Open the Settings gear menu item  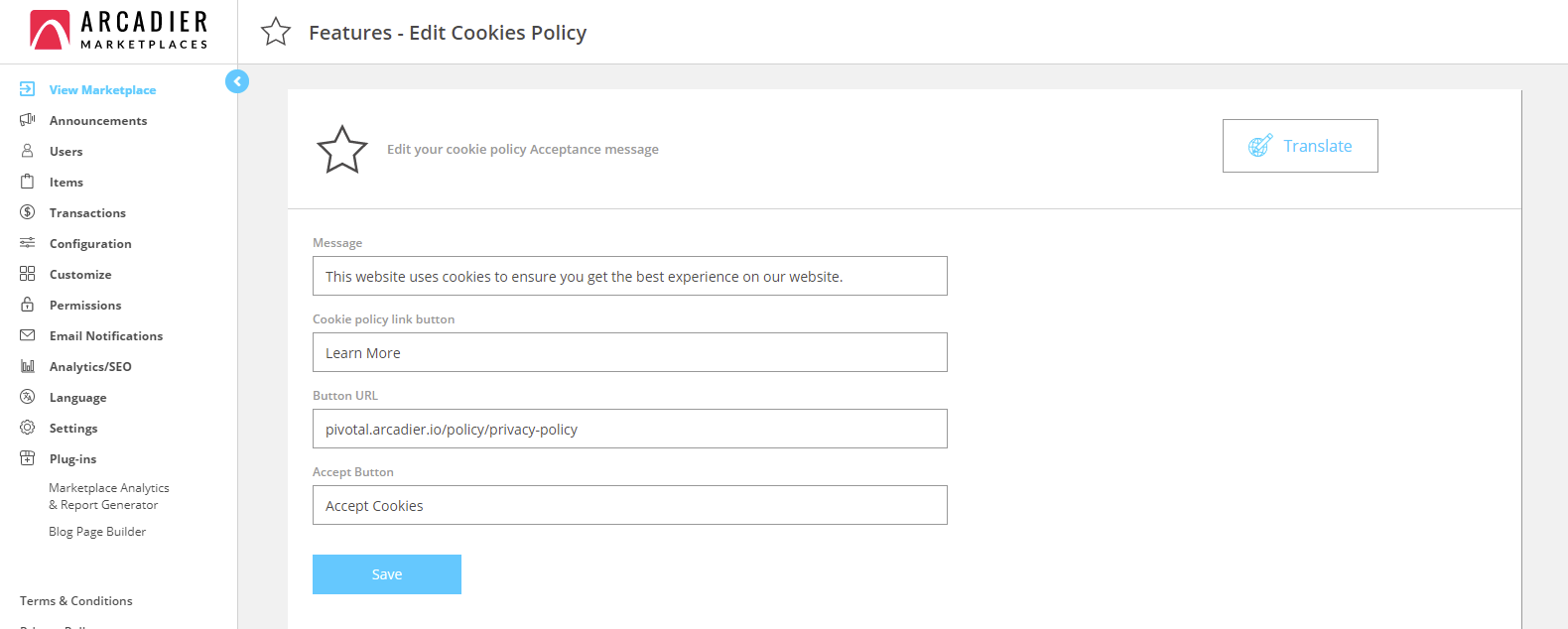tap(73, 429)
